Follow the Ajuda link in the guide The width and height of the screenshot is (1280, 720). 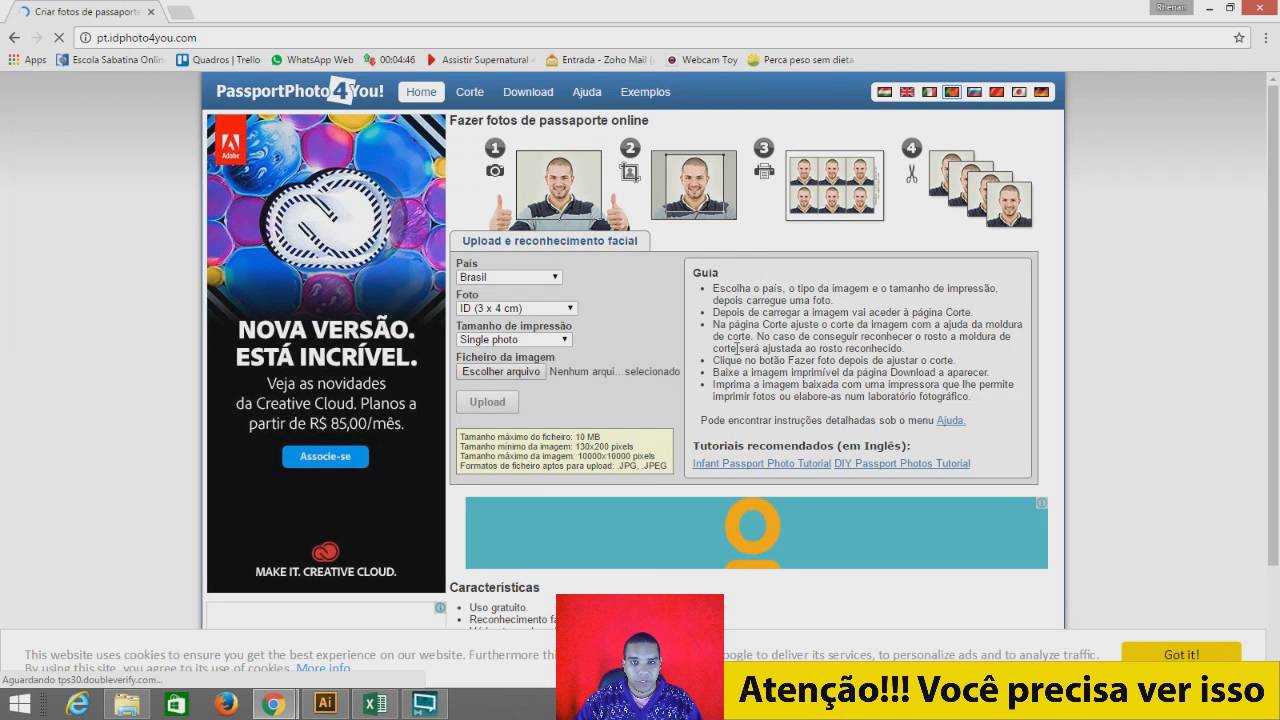(951, 420)
